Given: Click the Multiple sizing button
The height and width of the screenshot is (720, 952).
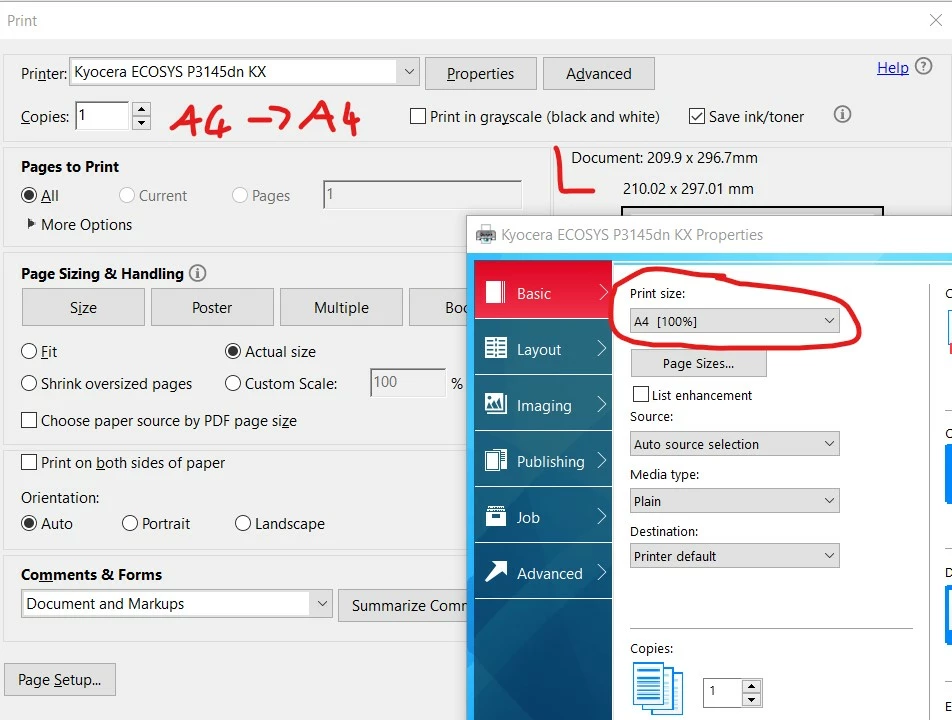Looking at the screenshot, I should tap(341, 307).
